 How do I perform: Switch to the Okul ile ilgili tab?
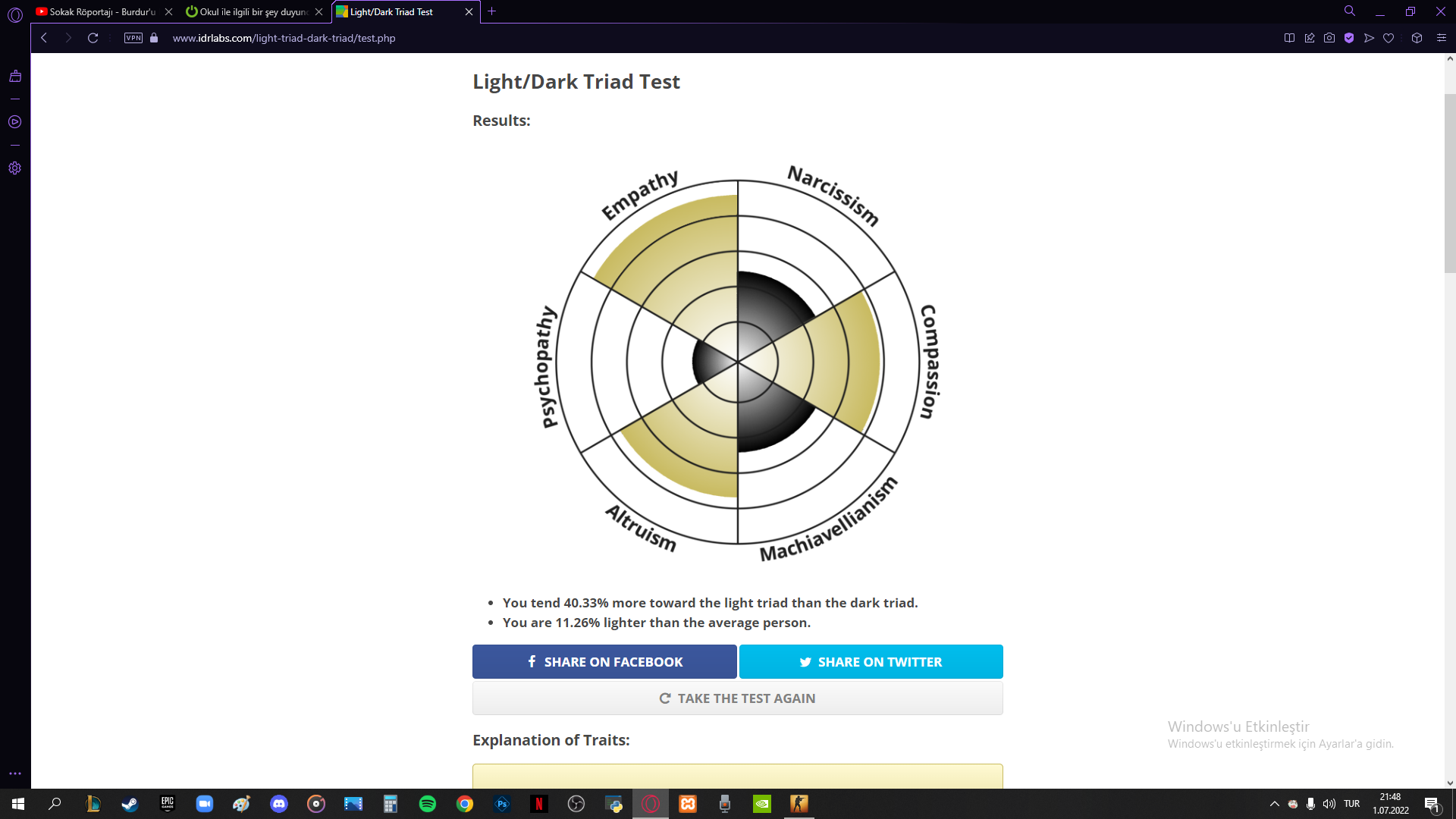tap(250, 12)
